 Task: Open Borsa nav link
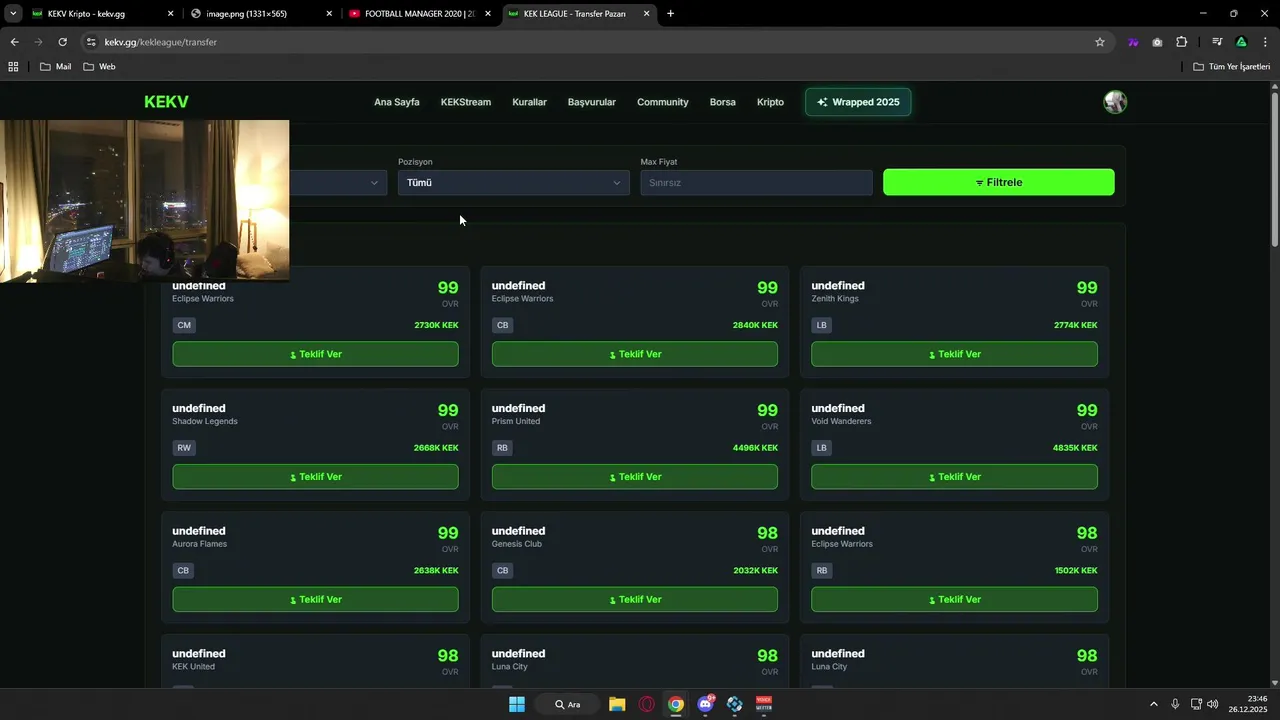pos(723,102)
